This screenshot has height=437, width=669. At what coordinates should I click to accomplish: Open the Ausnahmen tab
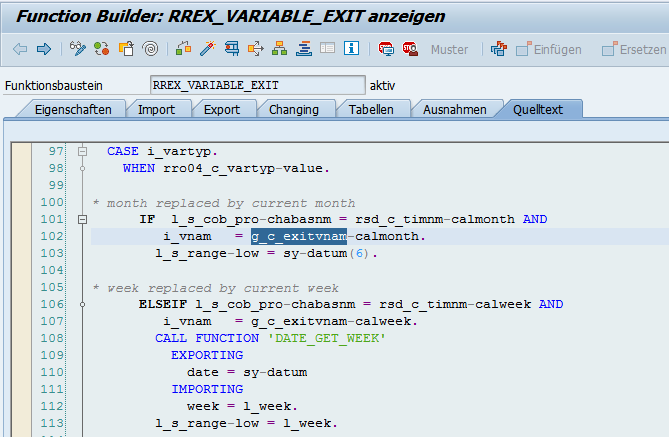click(x=455, y=110)
